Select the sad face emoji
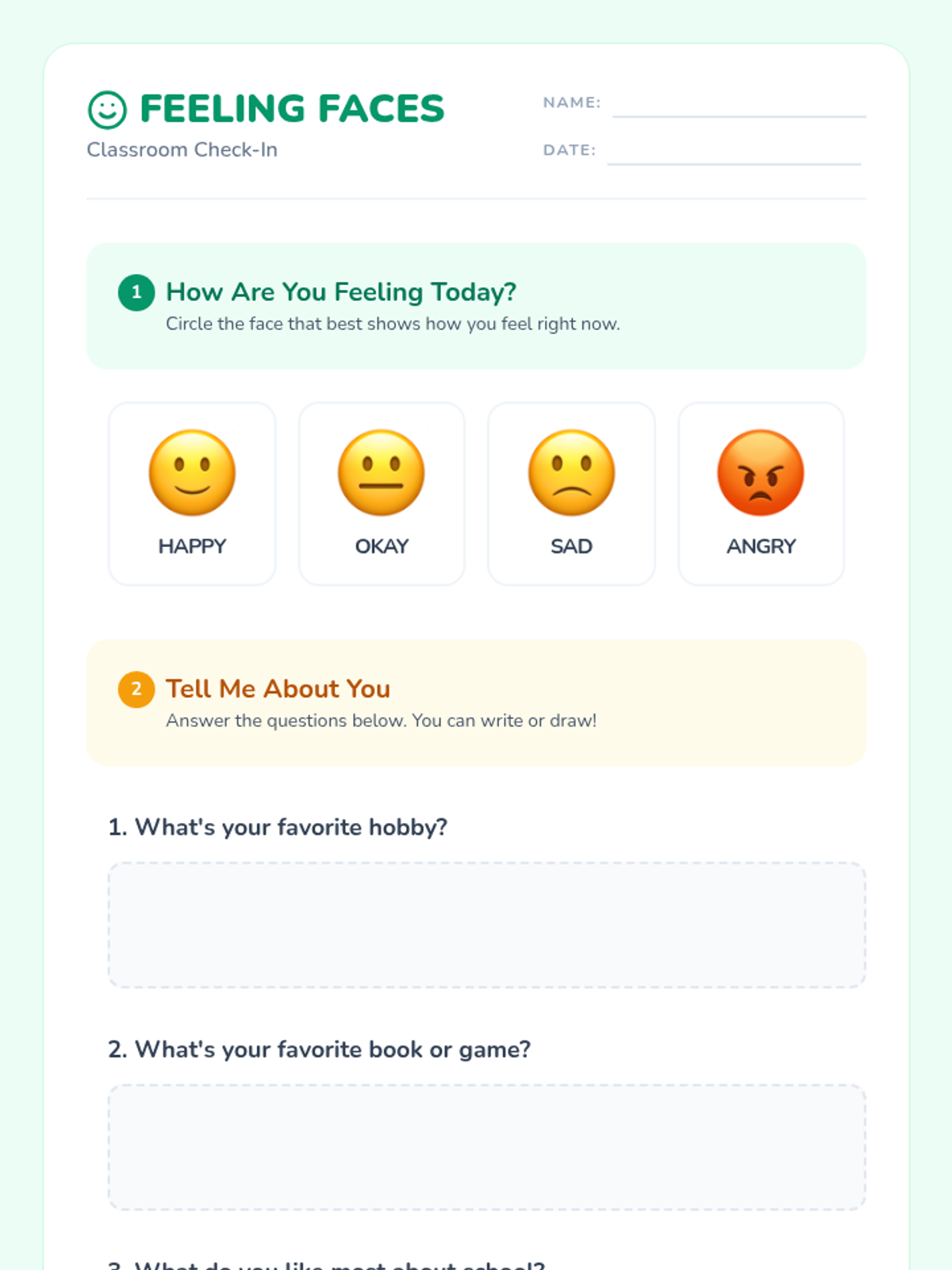 click(x=571, y=473)
